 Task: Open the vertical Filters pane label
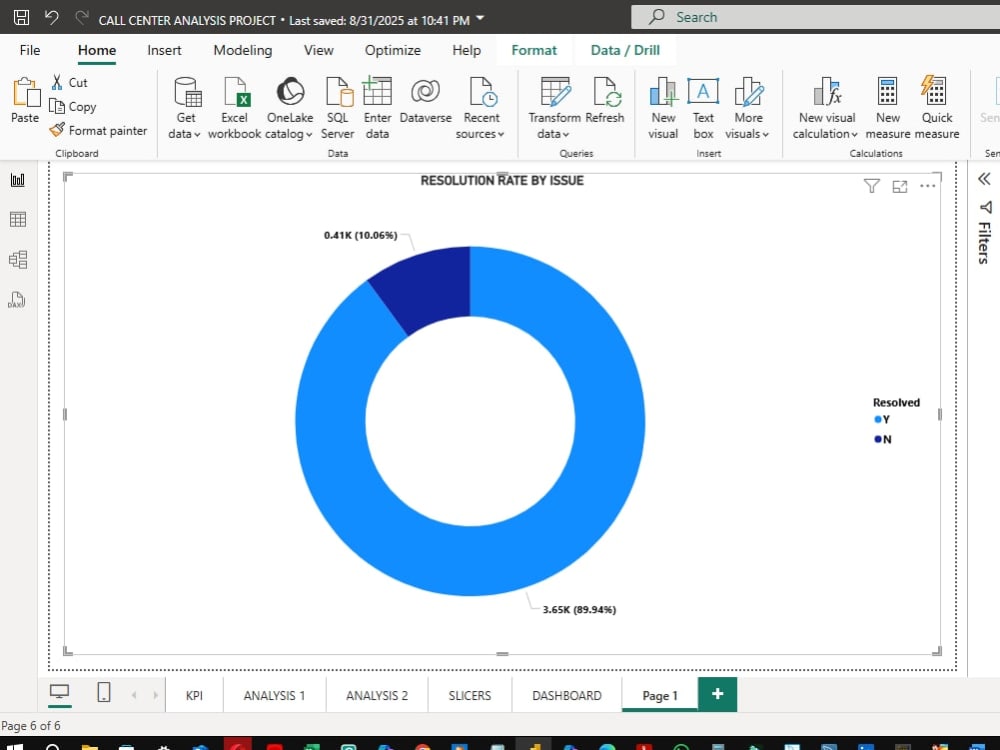click(x=984, y=242)
